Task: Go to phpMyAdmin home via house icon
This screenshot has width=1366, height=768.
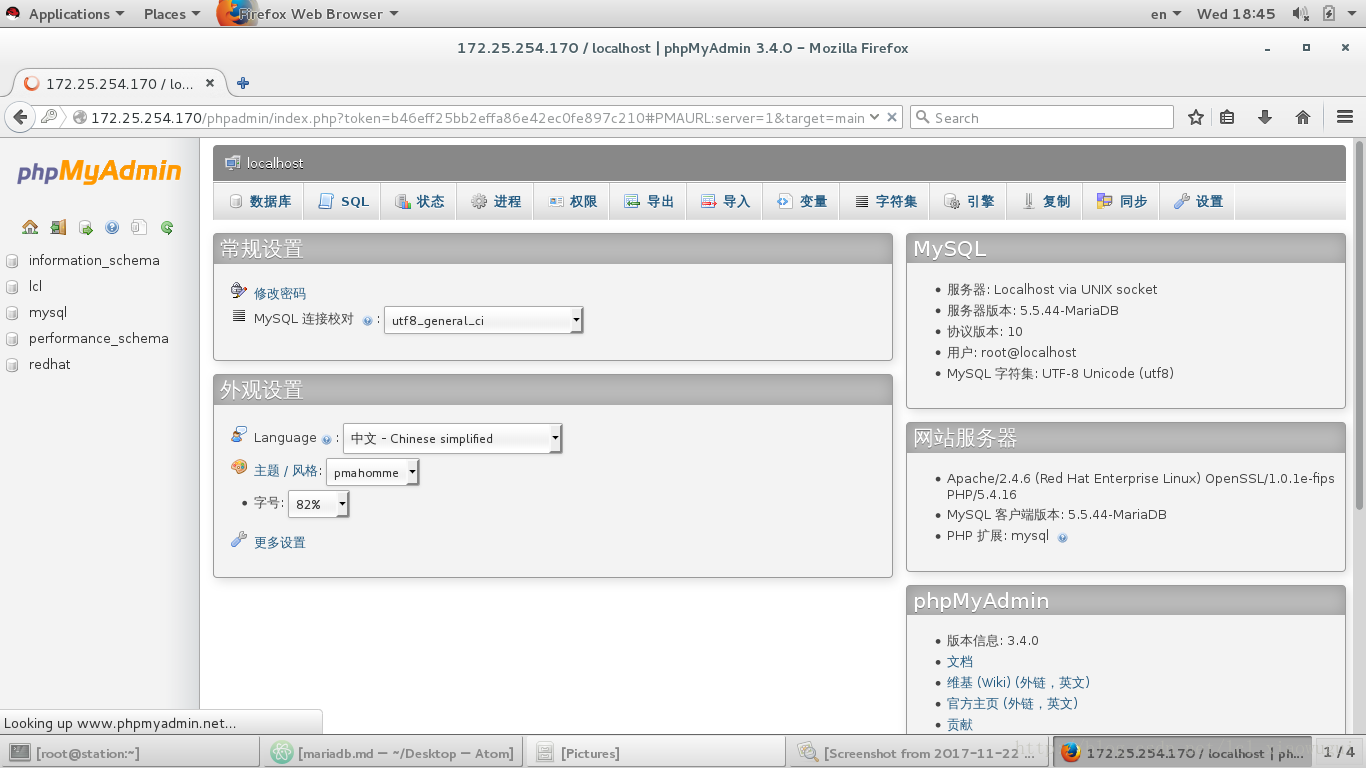Action: (30, 227)
